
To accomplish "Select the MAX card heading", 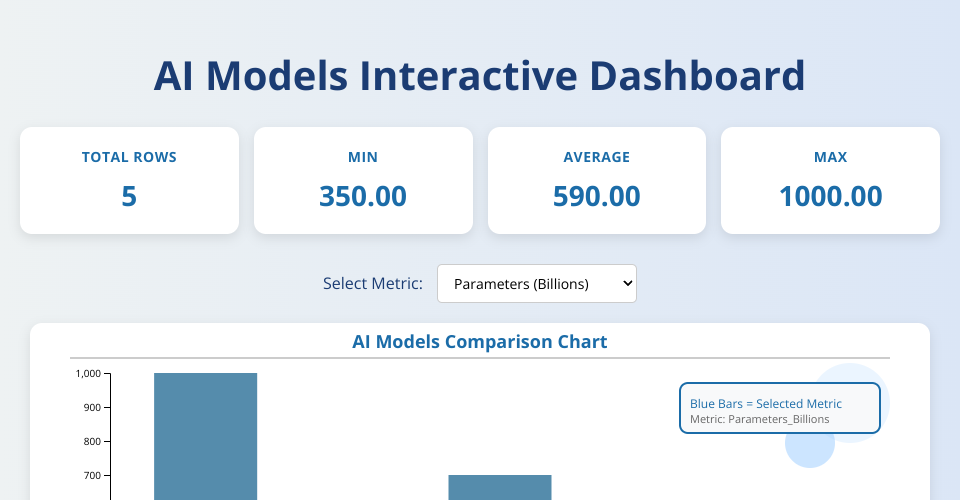I will [x=830, y=157].
